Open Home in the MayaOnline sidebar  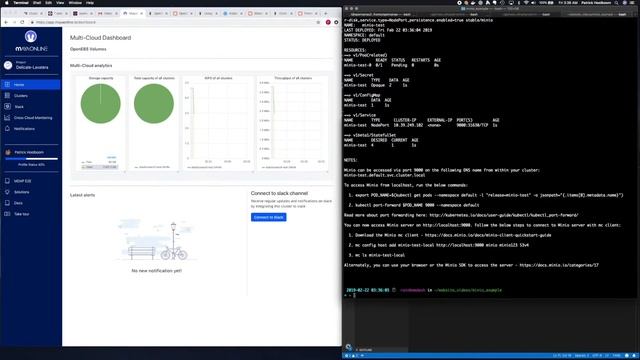[31, 84]
